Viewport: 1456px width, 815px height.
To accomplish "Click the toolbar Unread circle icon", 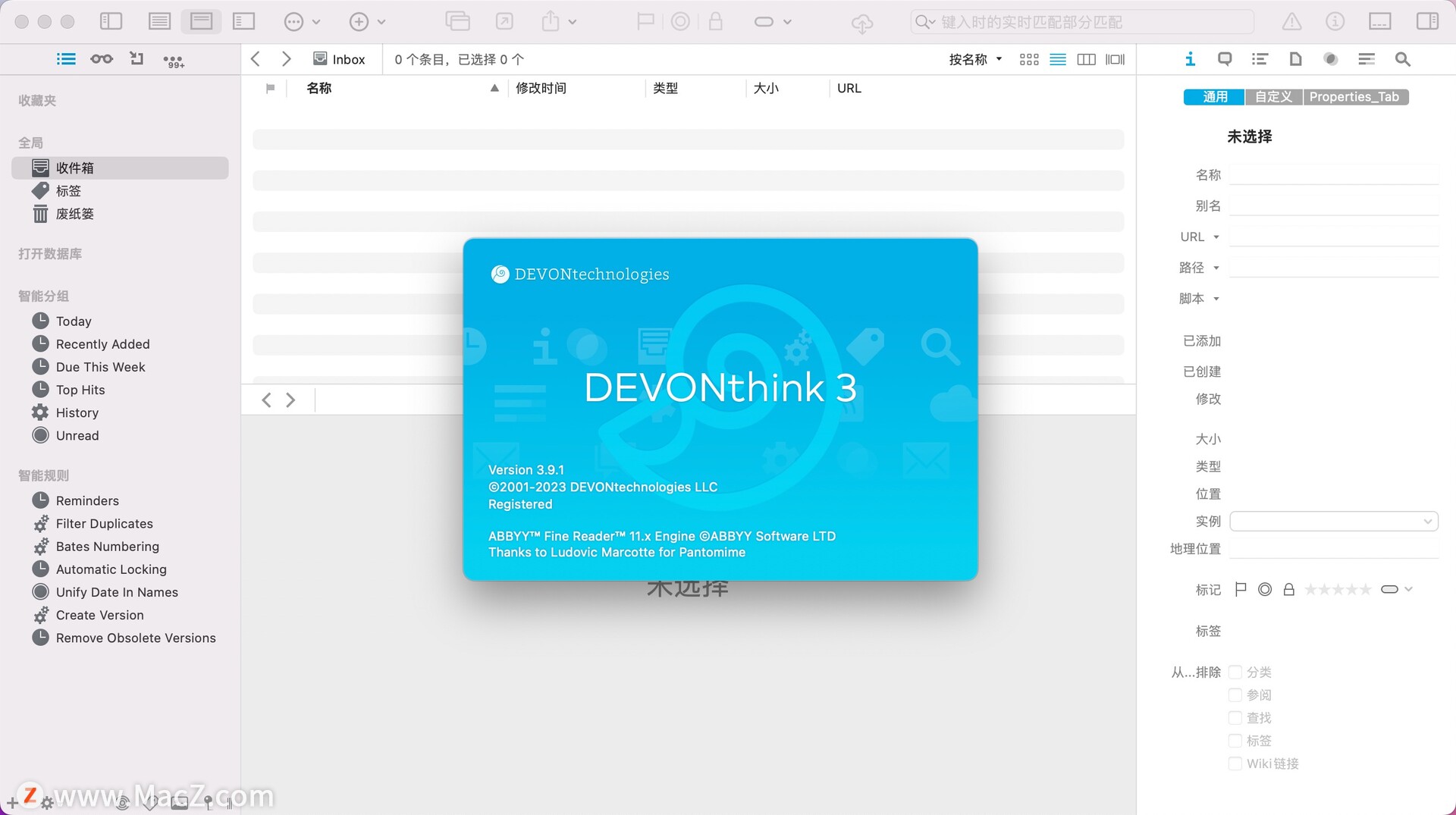I will point(681,21).
